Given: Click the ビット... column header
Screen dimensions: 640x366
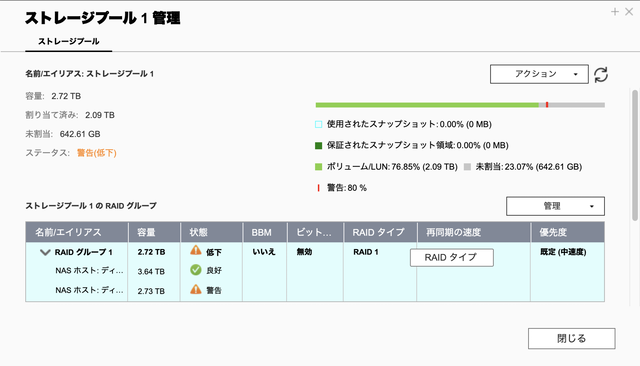Looking at the screenshot, I should (x=315, y=232).
